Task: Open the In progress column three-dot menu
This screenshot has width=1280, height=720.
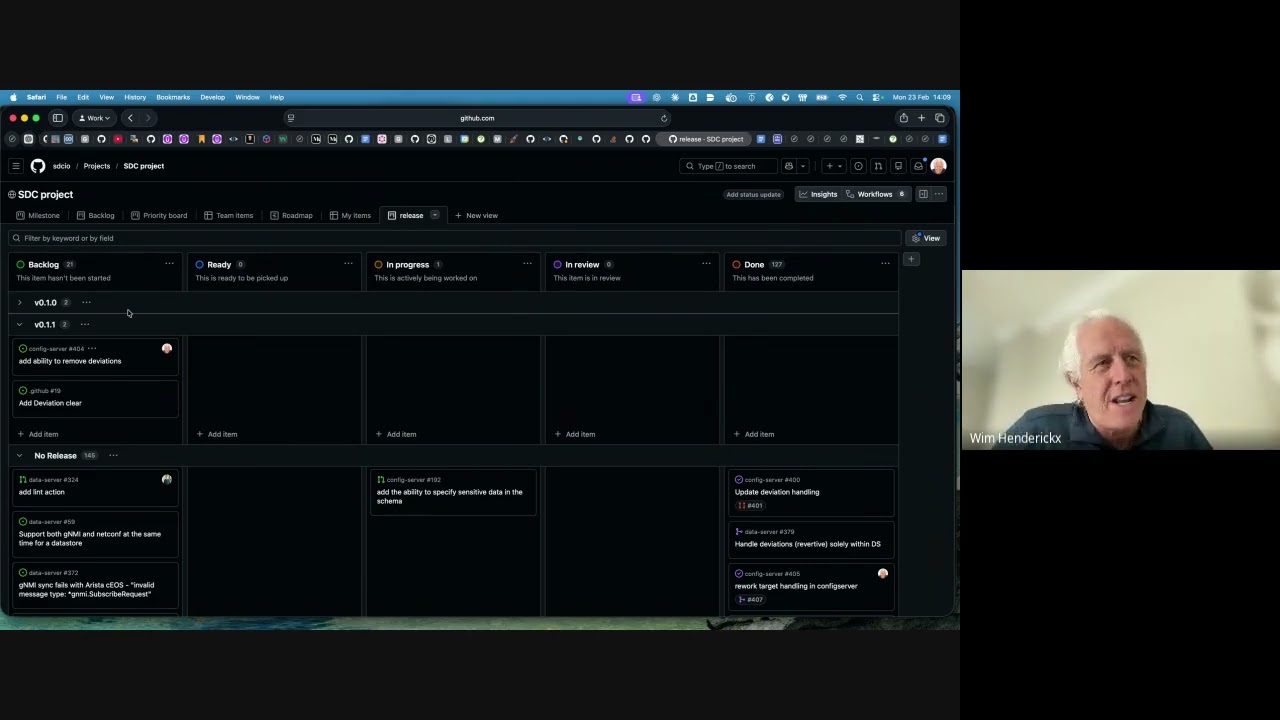Action: (527, 264)
